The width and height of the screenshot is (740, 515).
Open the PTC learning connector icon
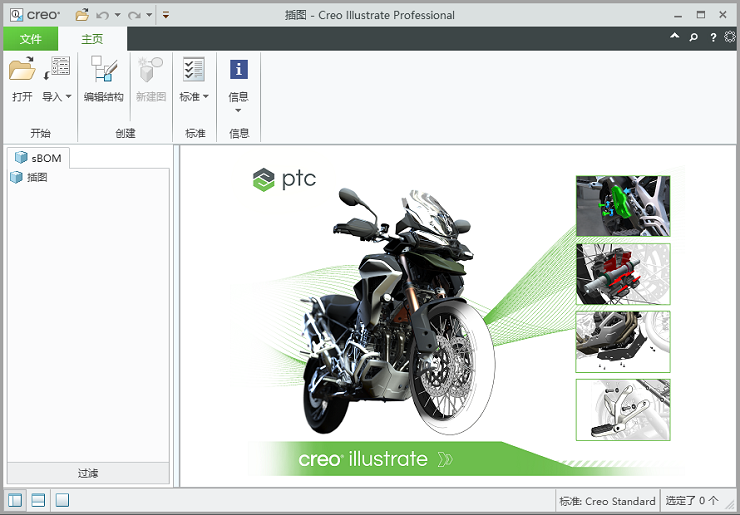point(730,36)
